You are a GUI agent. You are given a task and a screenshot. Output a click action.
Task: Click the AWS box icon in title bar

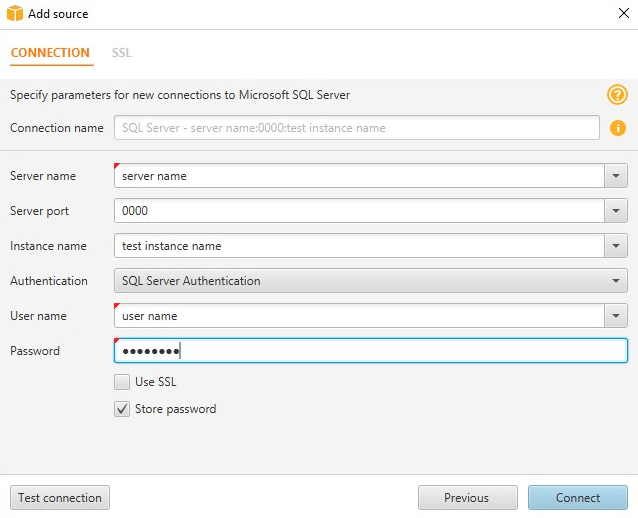pos(15,13)
